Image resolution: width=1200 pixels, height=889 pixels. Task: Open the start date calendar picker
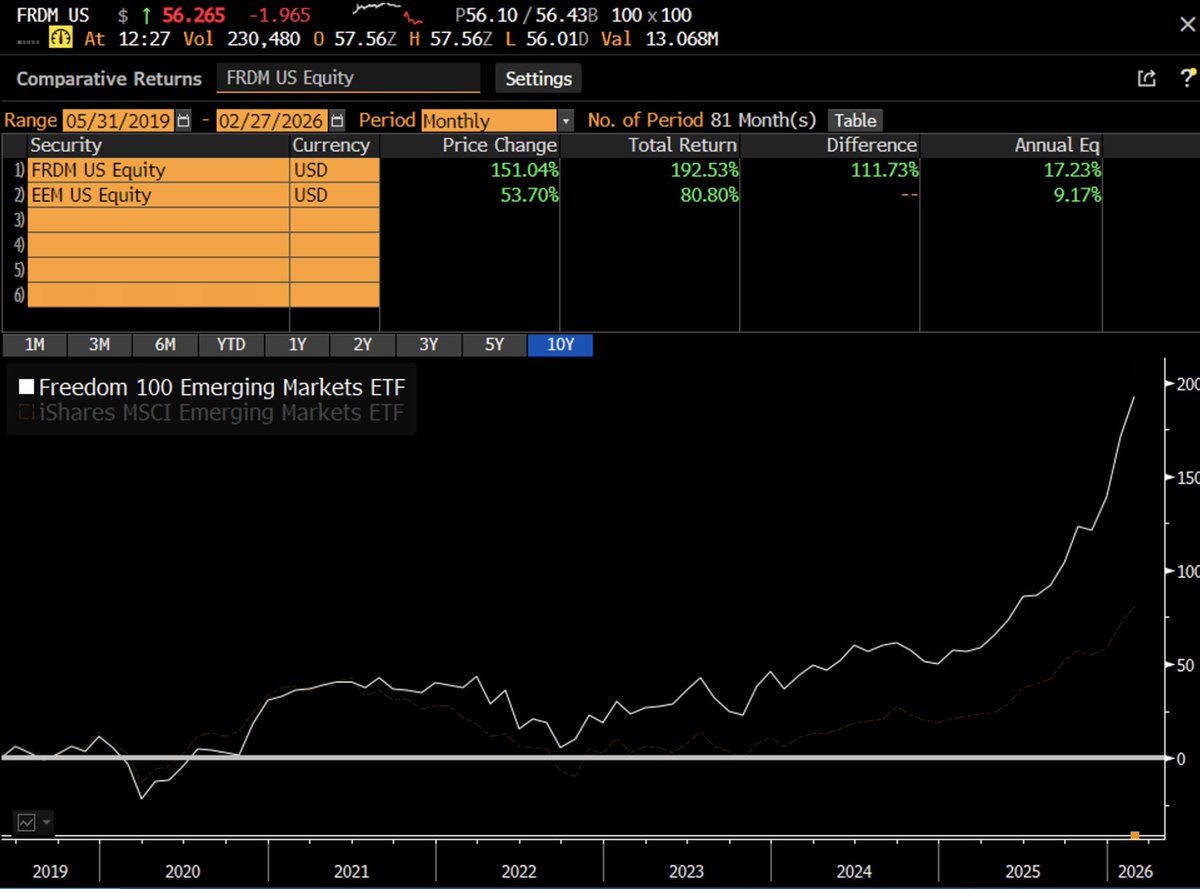pyautogui.click(x=183, y=120)
